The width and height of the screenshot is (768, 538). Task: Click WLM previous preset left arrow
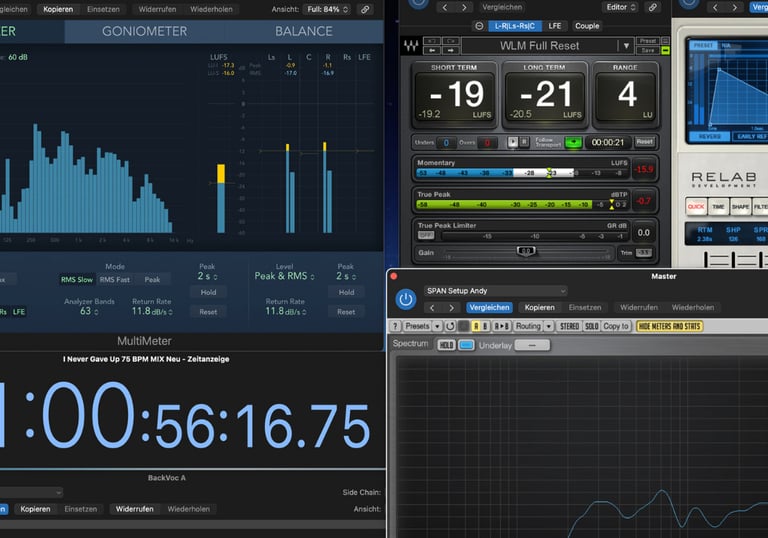coord(432,50)
